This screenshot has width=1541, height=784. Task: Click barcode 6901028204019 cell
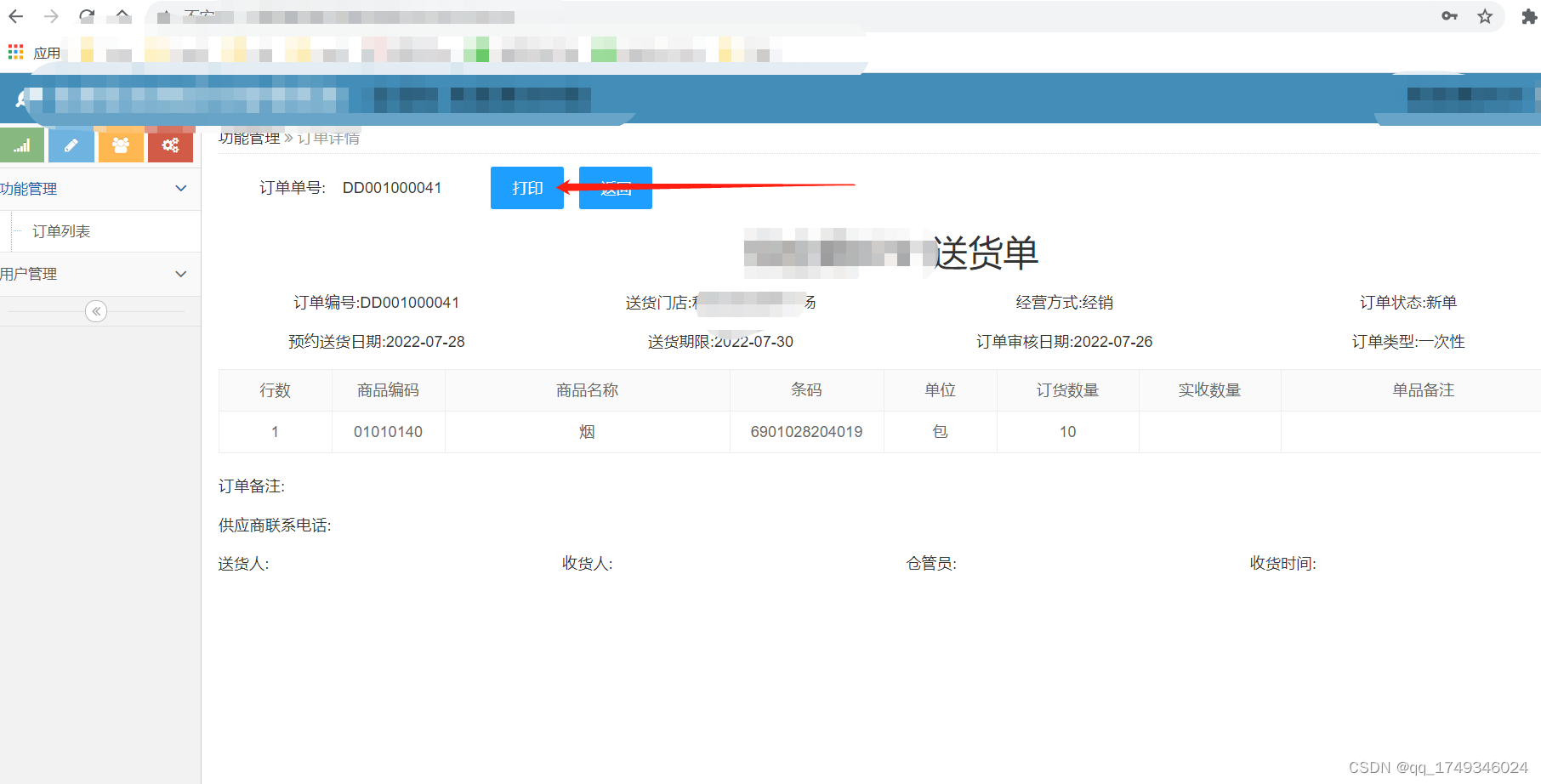click(806, 432)
